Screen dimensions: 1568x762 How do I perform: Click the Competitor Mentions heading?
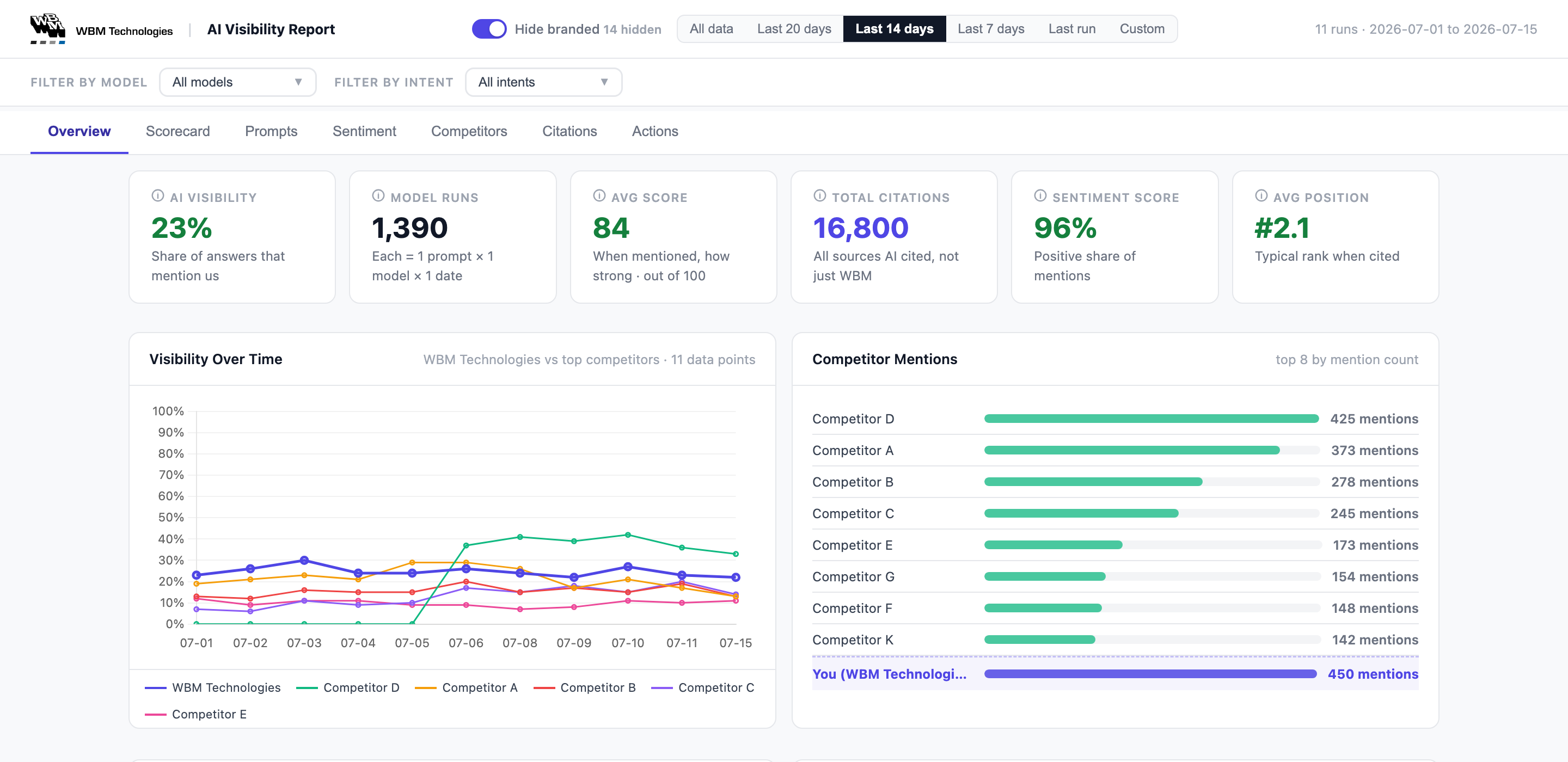pyautogui.click(x=884, y=359)
